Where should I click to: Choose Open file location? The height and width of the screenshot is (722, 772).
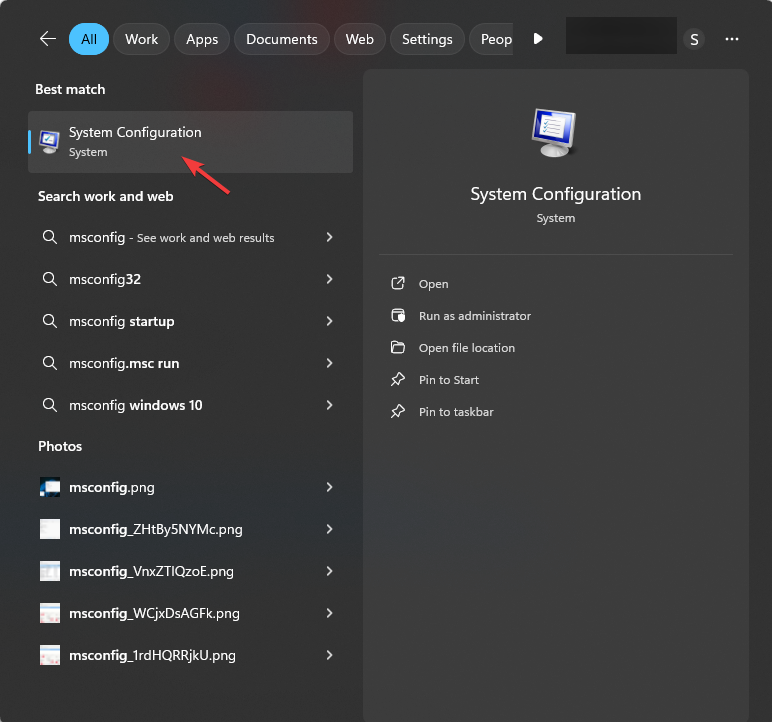click(x=467, y=348)
